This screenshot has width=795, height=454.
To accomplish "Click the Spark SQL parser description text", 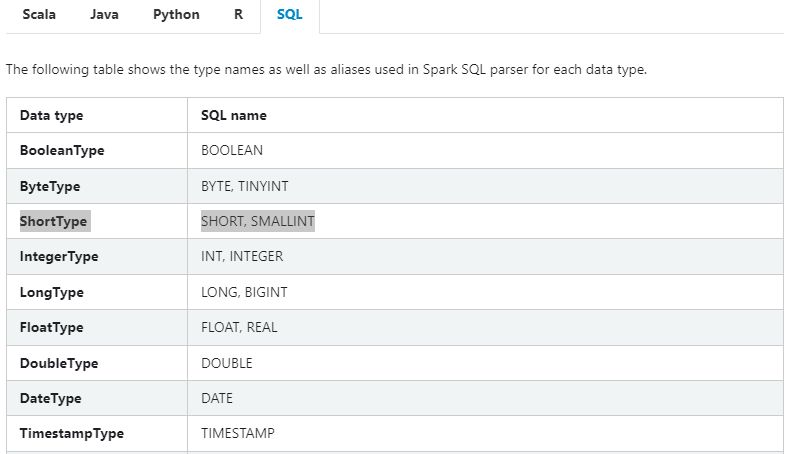I will [325, 70].
